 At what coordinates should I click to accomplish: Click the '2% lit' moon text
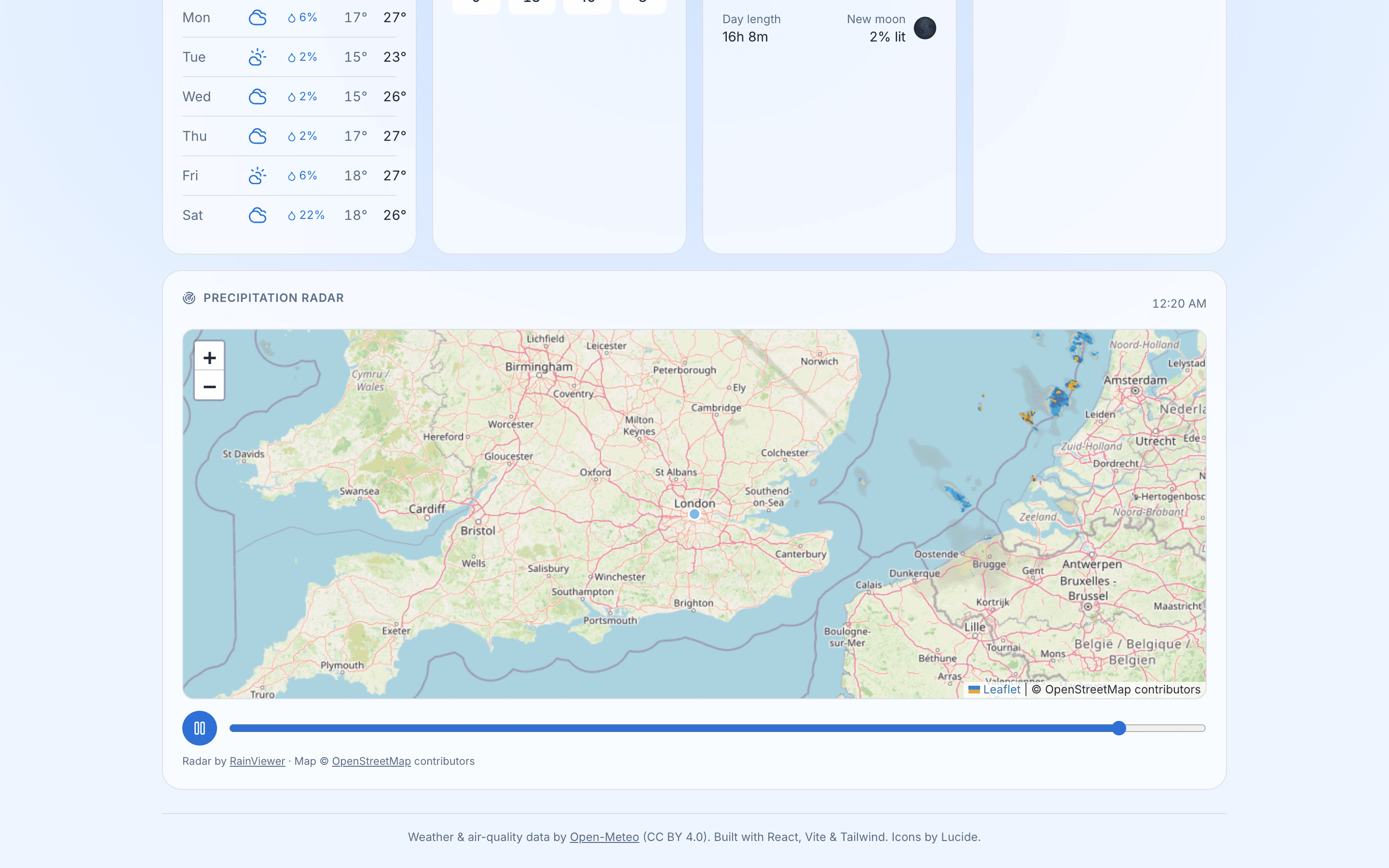(887, 37)
